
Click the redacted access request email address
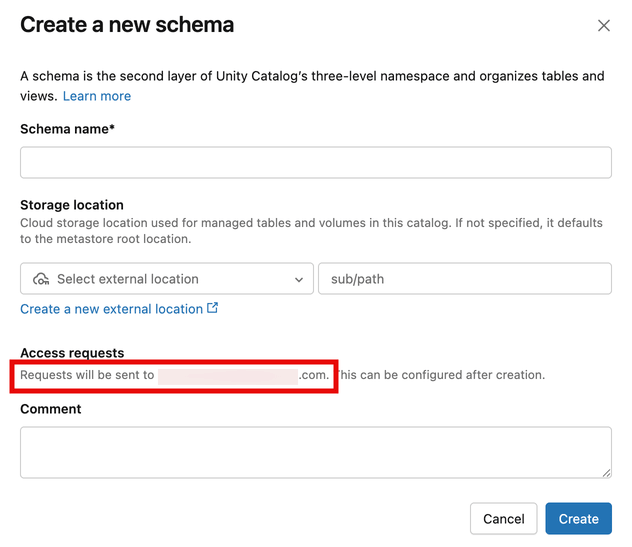tap(228, 375)
